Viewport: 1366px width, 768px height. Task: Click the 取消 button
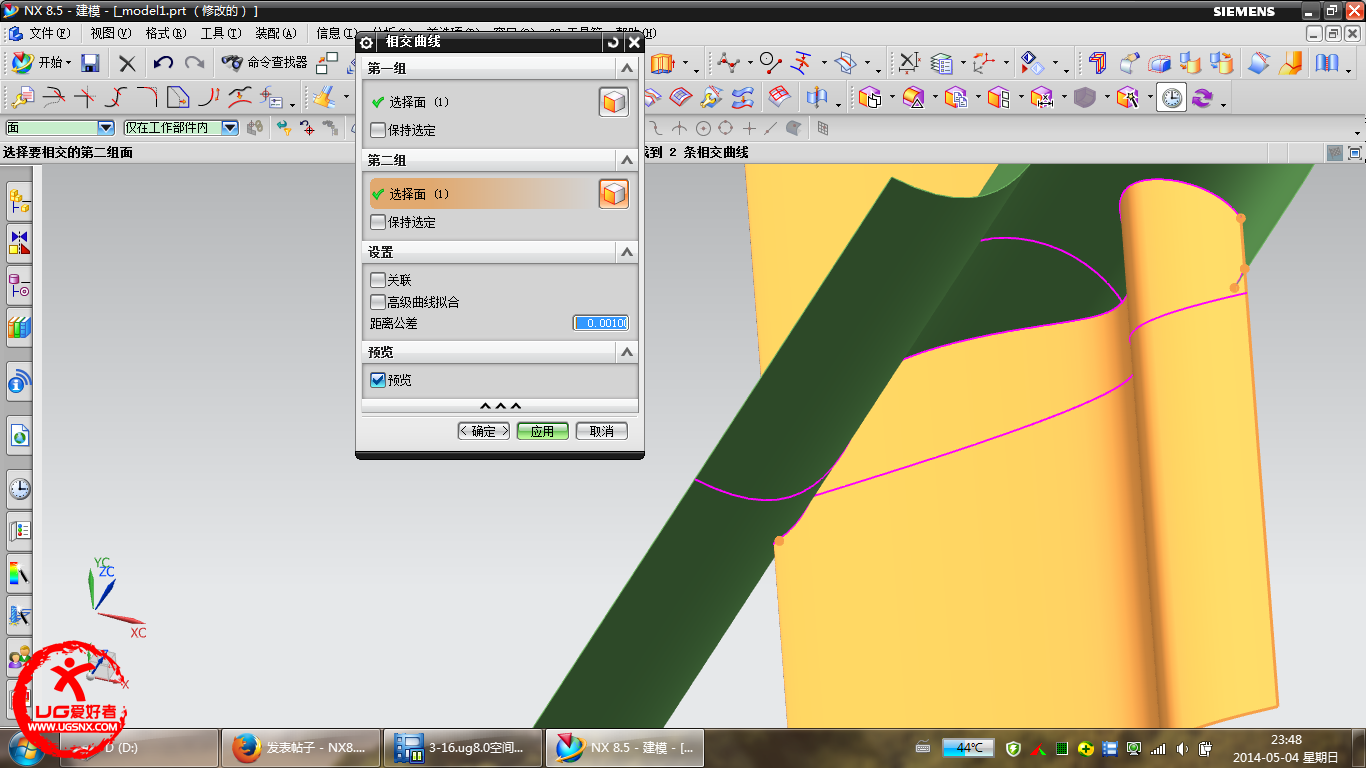602,431
